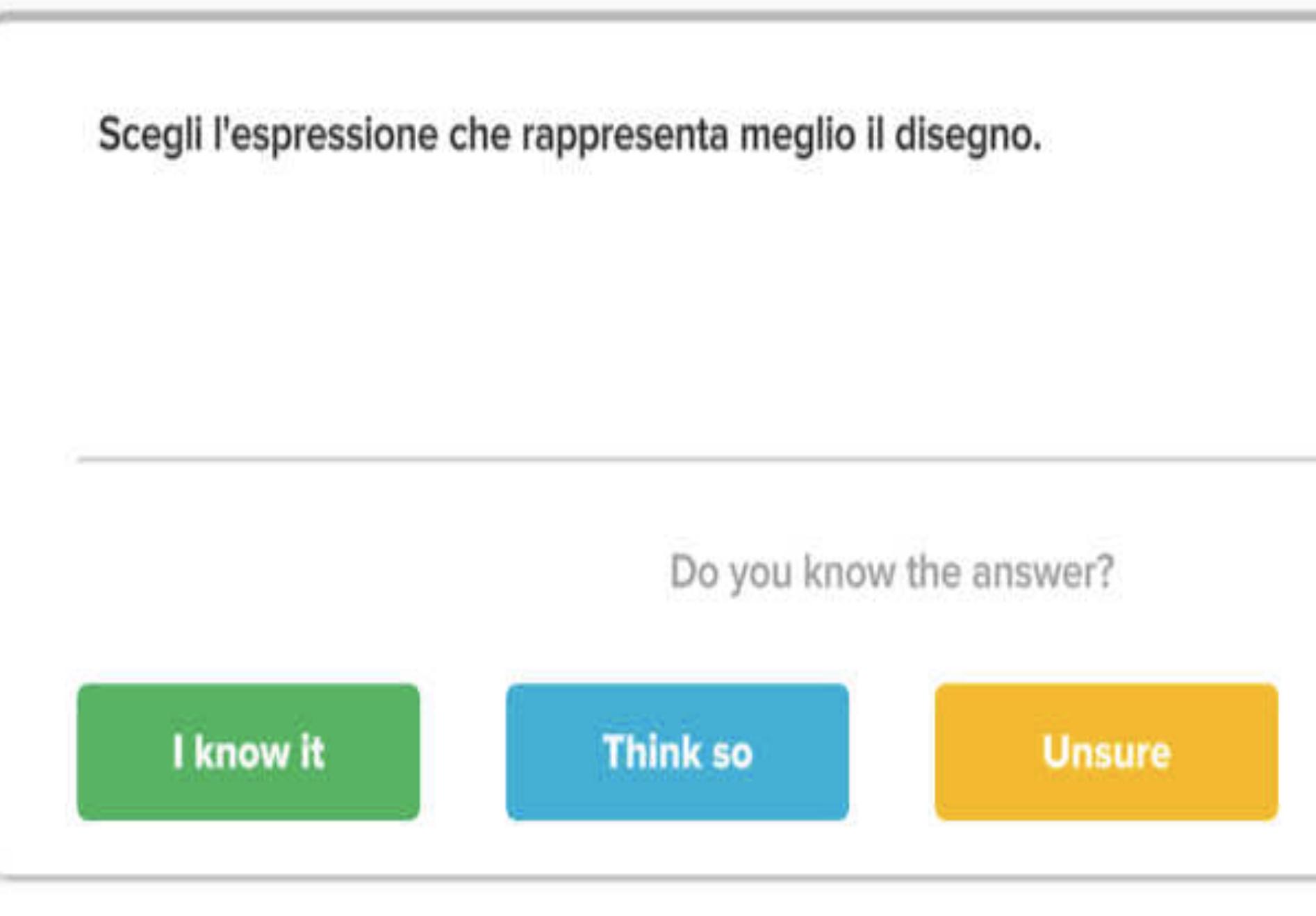Click the word "answer?" in the gray prompt
1316x916 pixels.
[x=1042, y=572]
